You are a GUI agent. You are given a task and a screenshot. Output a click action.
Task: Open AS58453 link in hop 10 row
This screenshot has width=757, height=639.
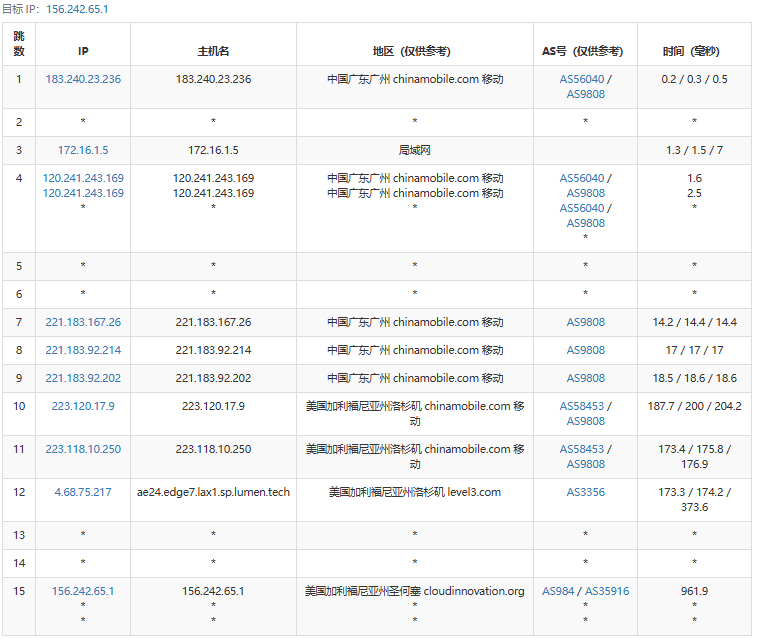(x=582, y=406)
